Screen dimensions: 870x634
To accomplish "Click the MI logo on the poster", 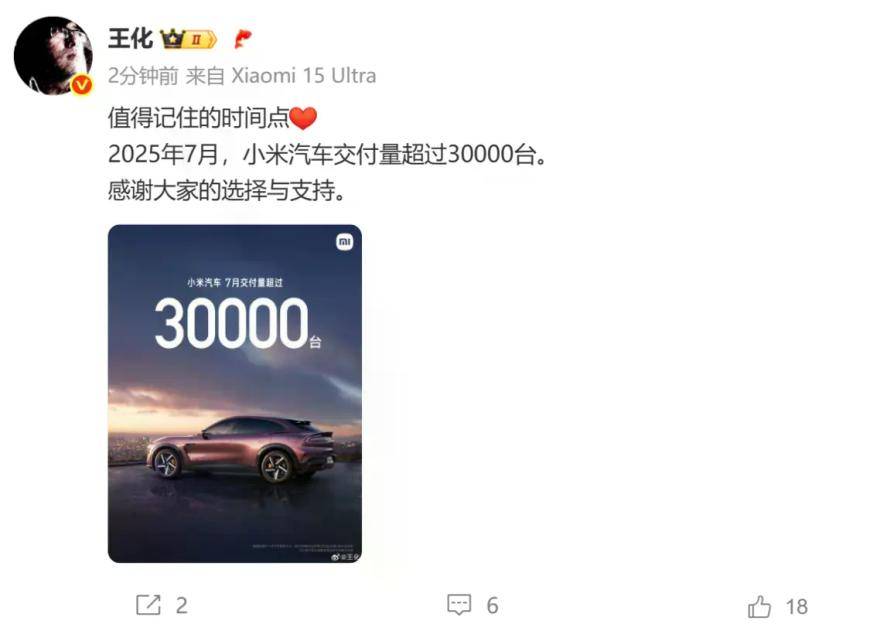I will click(345, 242).
